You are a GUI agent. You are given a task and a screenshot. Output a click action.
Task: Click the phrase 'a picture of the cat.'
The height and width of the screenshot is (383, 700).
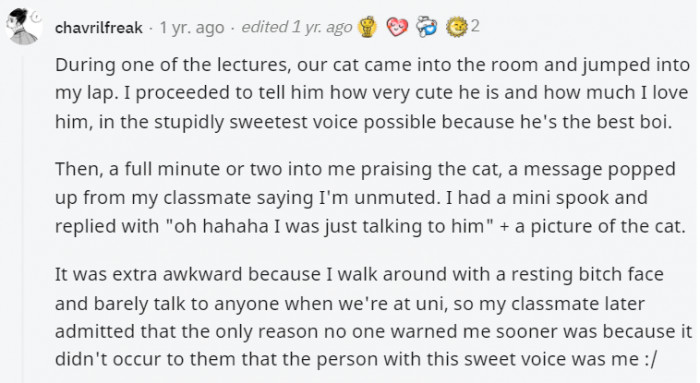pos(600,226)
